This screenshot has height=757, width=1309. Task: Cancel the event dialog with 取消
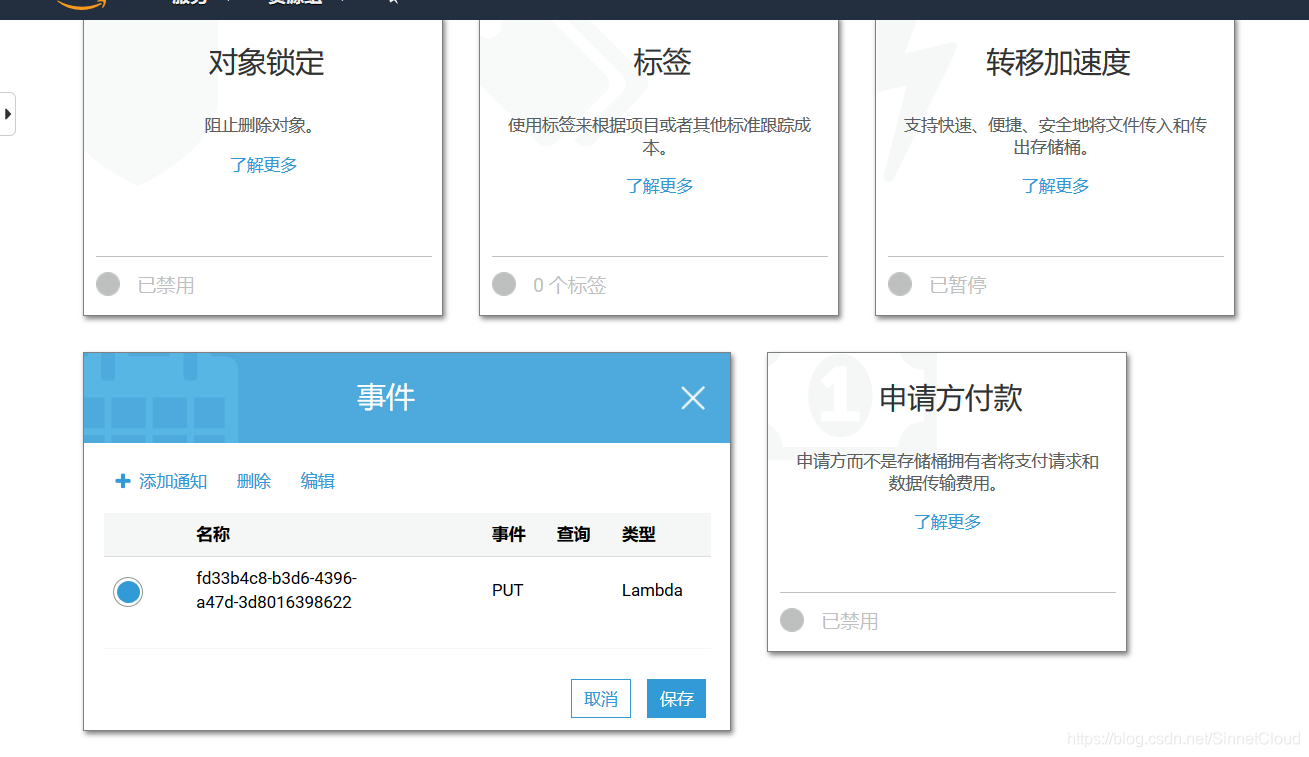pos(600,698)
